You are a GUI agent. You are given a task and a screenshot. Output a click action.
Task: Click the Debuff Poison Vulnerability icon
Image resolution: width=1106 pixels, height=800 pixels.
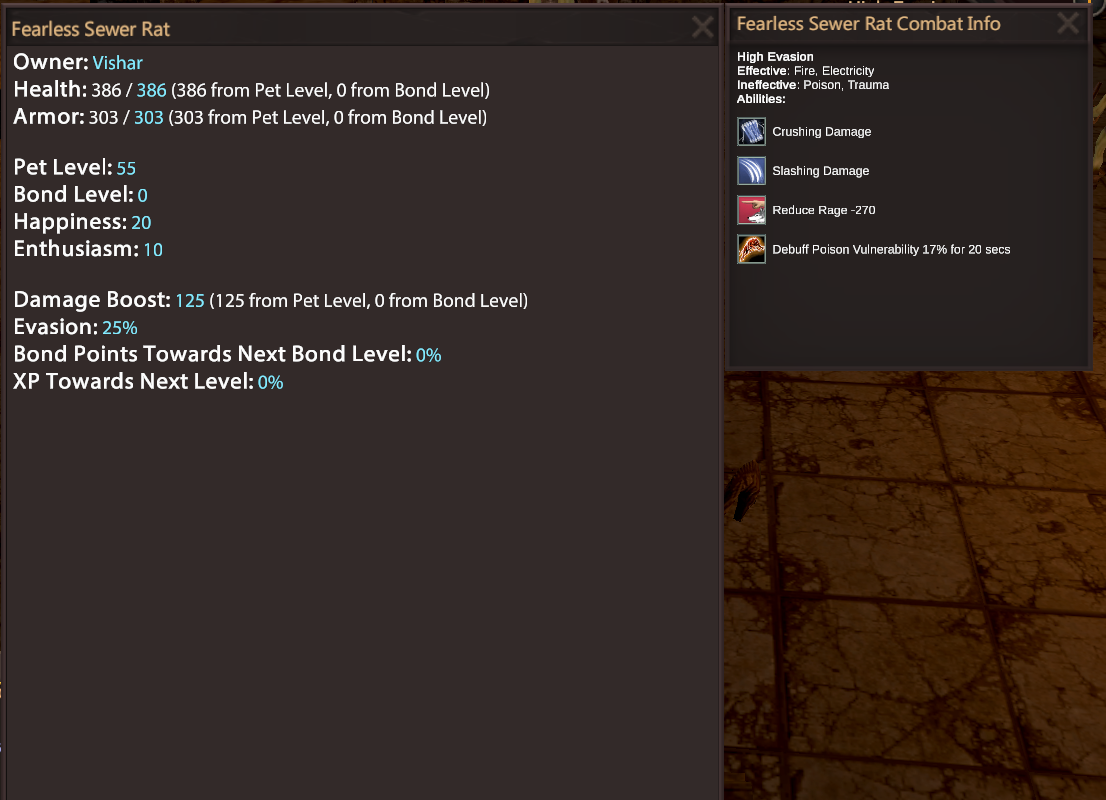[x=751, y=250]
